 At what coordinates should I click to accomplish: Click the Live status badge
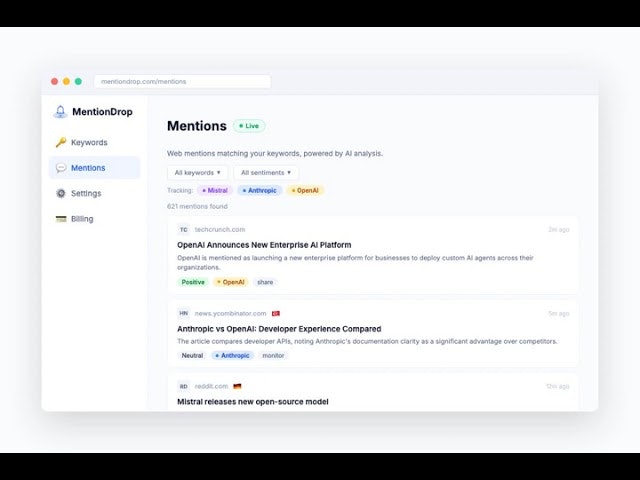pyautogui.click(x=249, y=126)
